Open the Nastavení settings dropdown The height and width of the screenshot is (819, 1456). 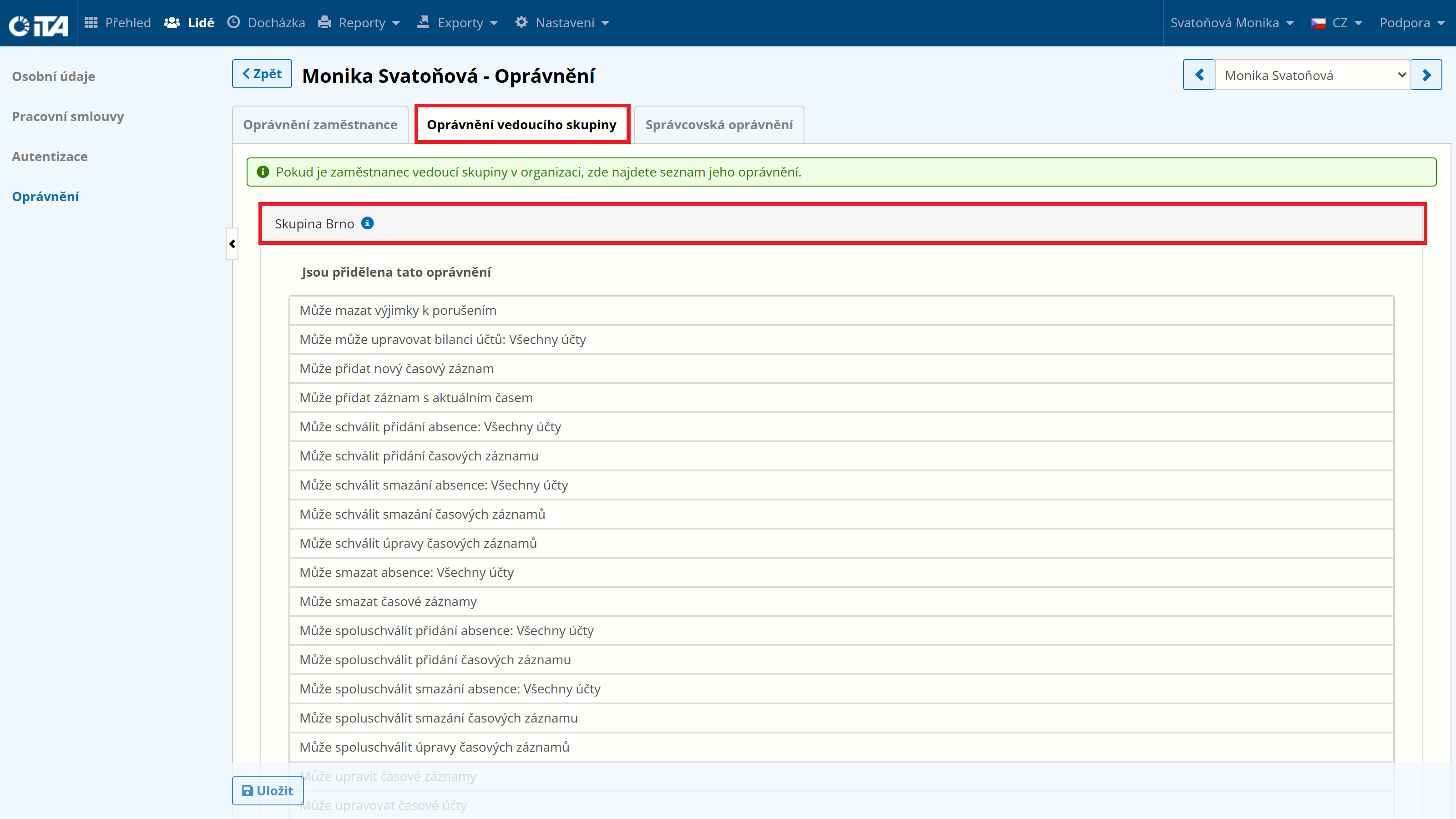click(562, 23)
